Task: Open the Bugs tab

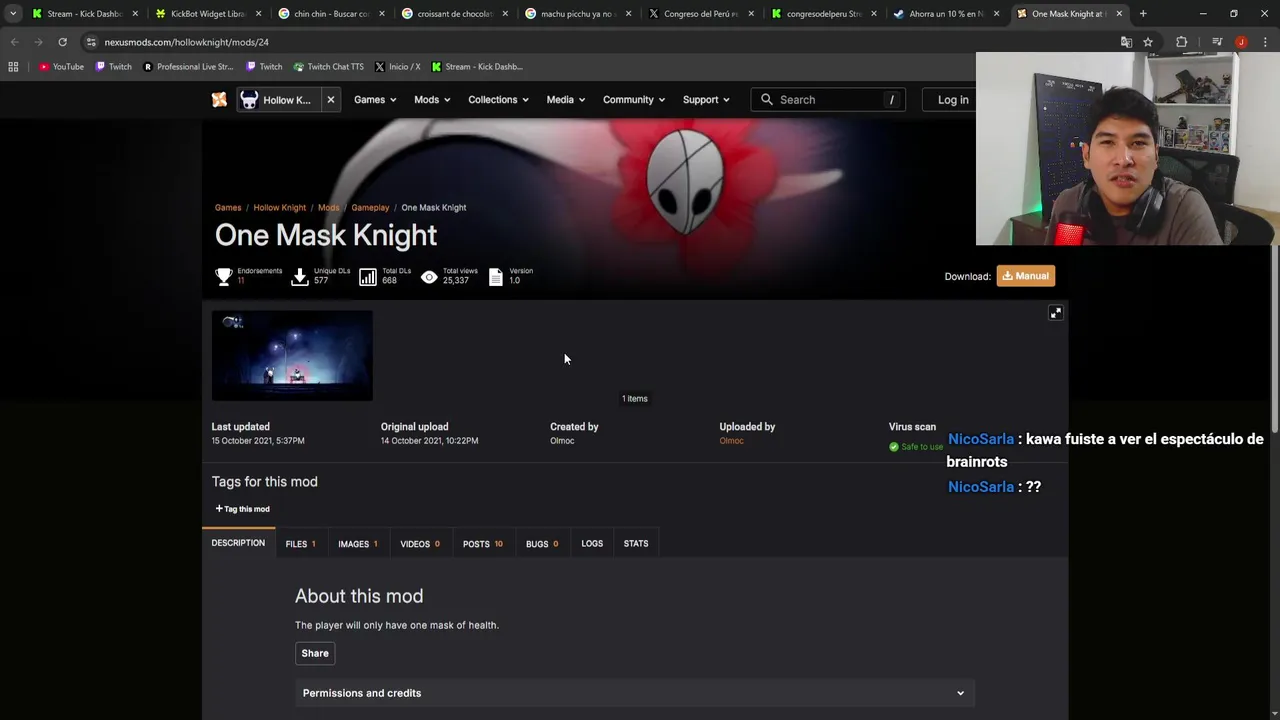Action: (542, 544)
